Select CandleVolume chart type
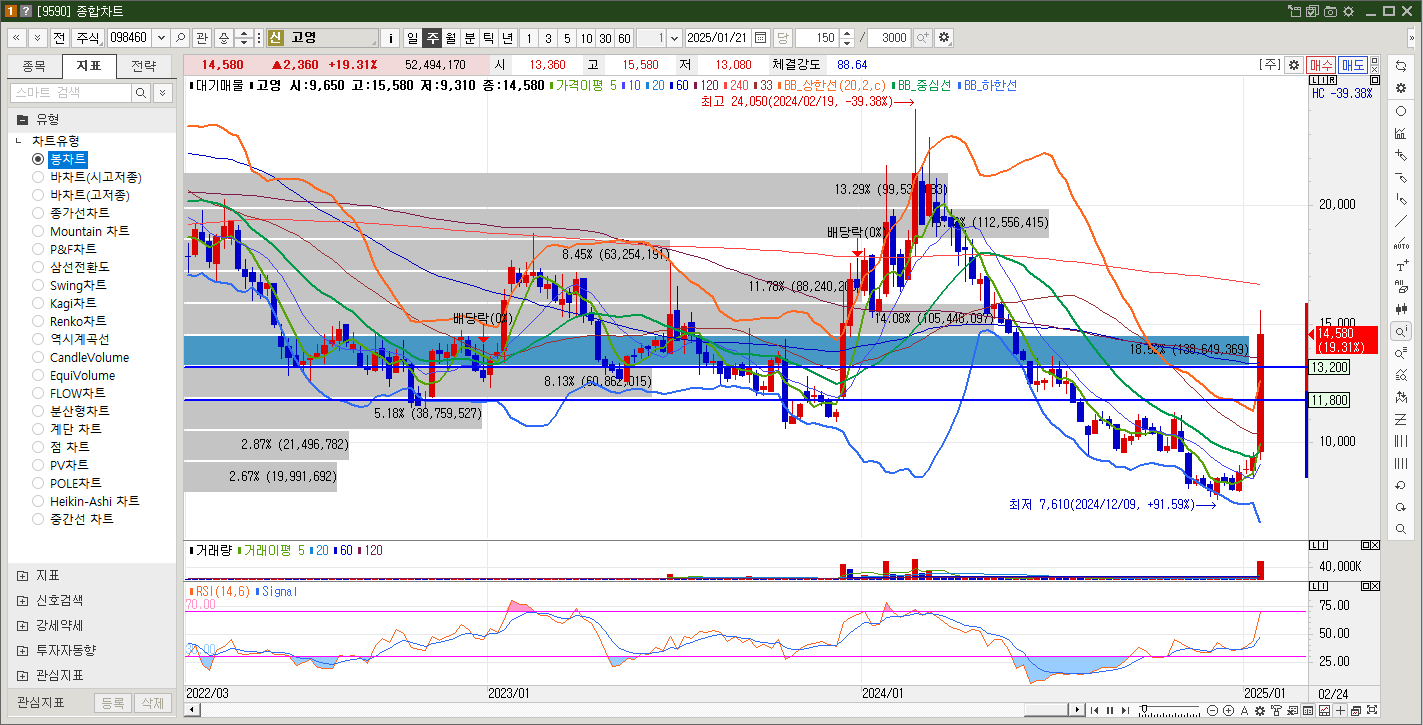 tap(81, 357)
